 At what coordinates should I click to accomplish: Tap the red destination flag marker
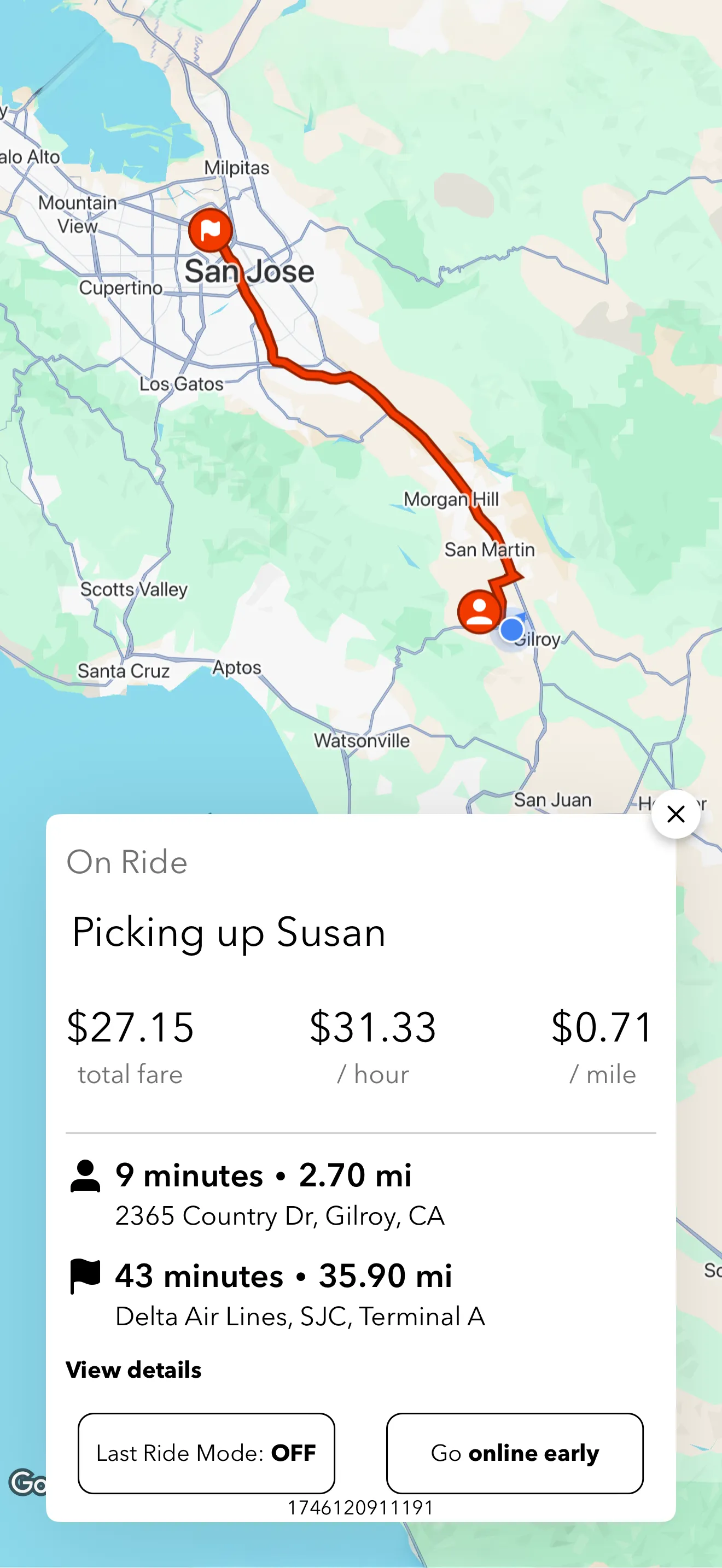(x=210, y=230)
